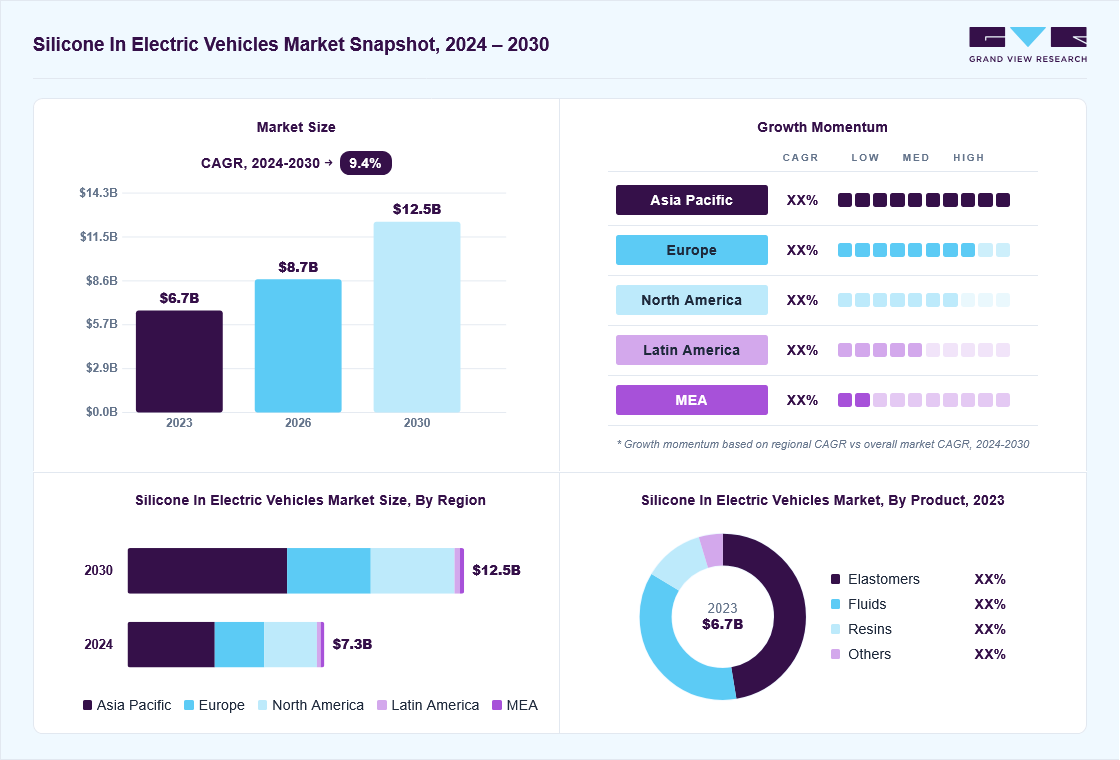The height and width of the screenshot is (760, 1120).
Task: Click the XX% value next to Elastomers
Action: click(x=990, y=579)
